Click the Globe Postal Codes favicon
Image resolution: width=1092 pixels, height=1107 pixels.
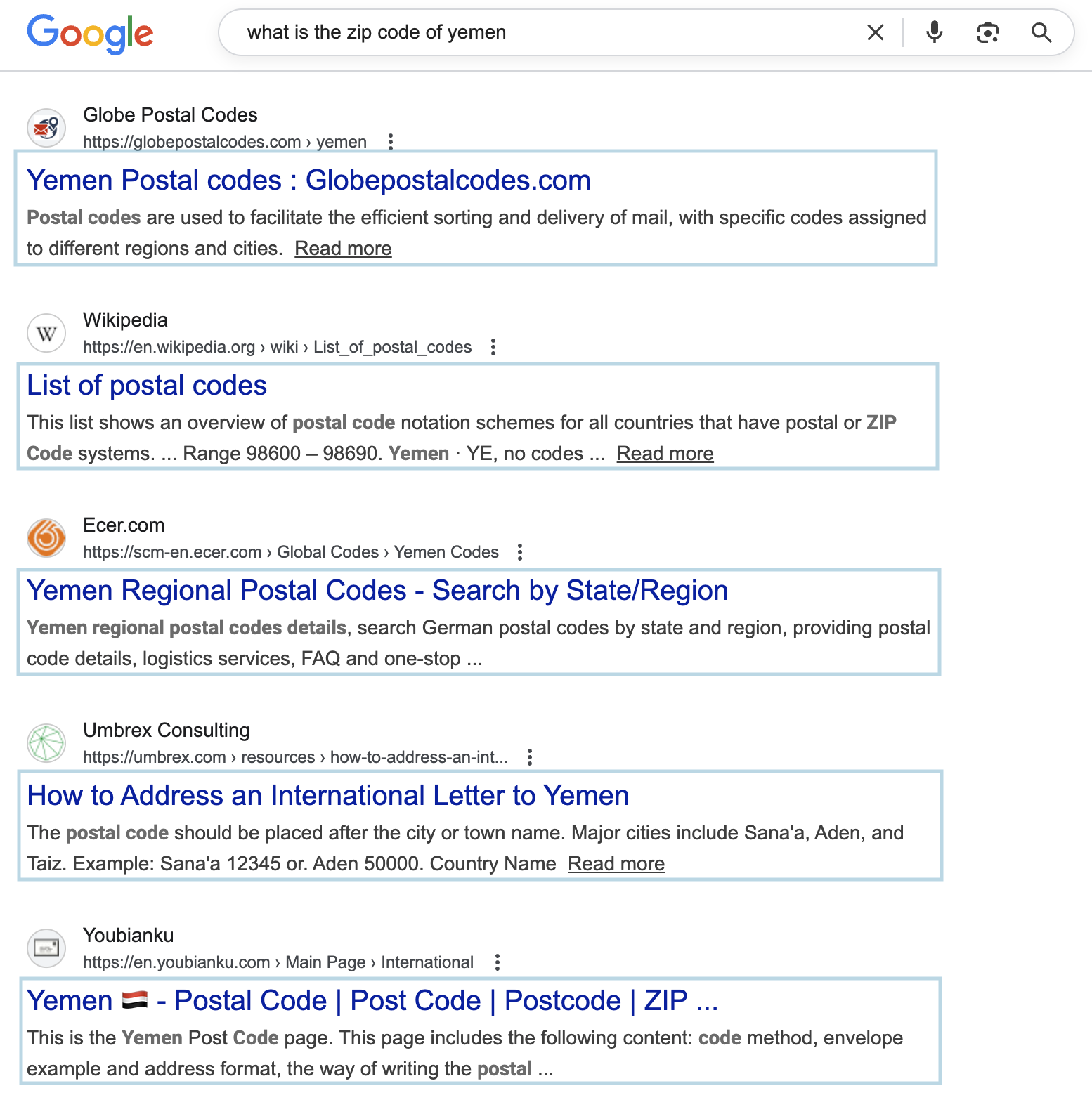[x=46, y=128]
